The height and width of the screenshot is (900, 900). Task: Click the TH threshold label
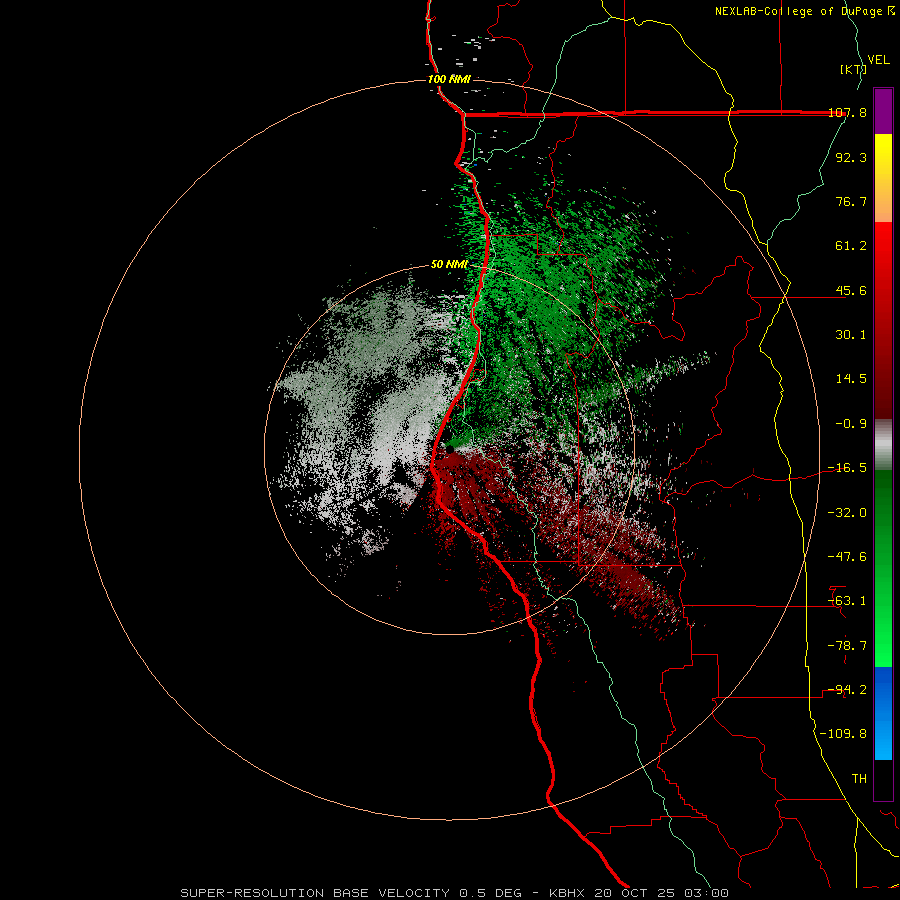tap(859, 779)
